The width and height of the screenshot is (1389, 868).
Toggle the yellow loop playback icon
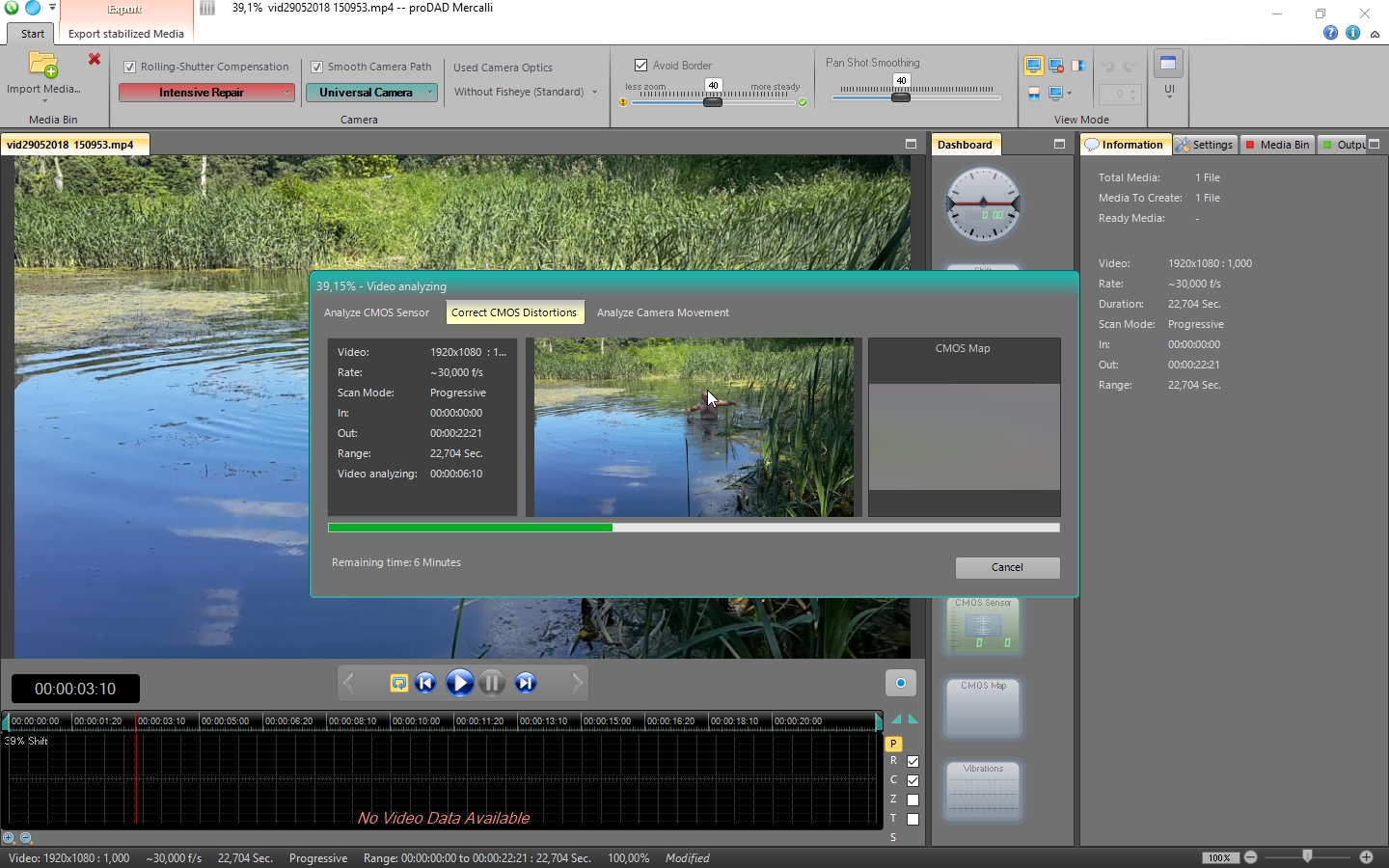(x=398, y=683)
